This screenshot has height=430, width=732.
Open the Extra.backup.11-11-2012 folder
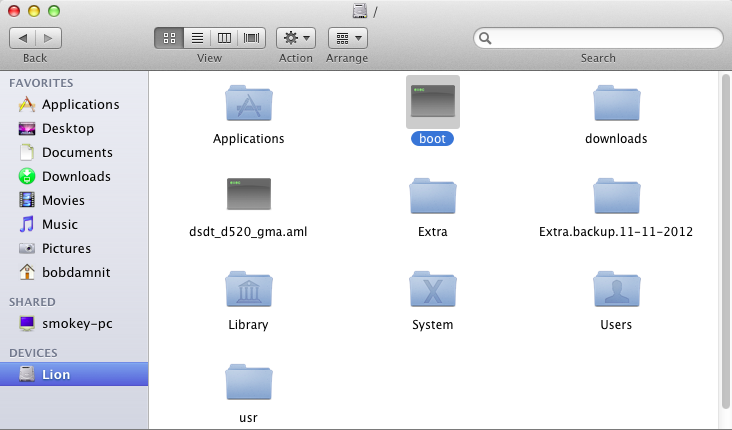tap(616, 196)
